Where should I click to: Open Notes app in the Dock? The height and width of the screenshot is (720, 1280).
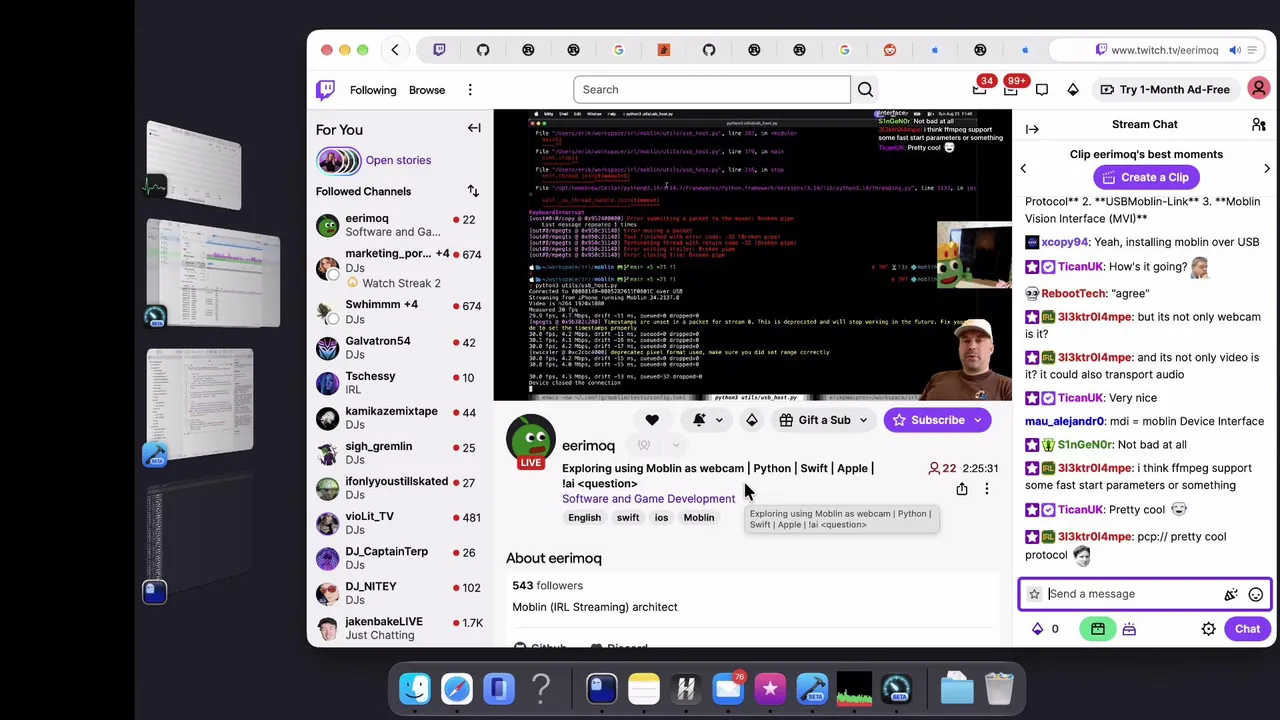[644, 689]
